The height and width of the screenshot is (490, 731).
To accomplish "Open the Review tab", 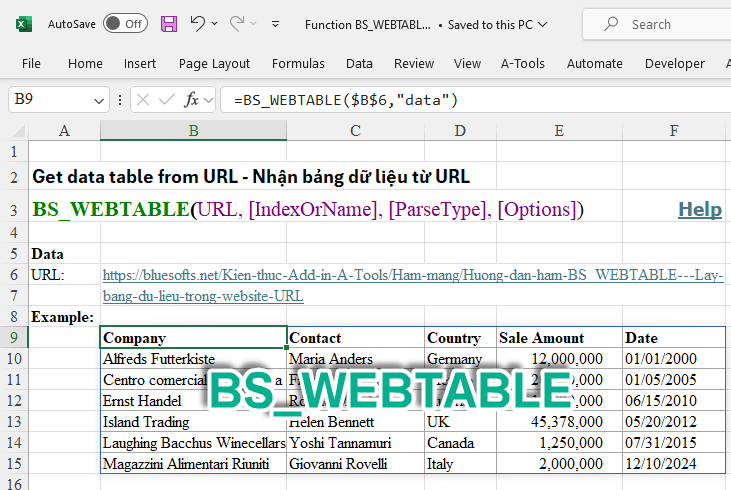I will pyautogui.click(x=414, y=63).
